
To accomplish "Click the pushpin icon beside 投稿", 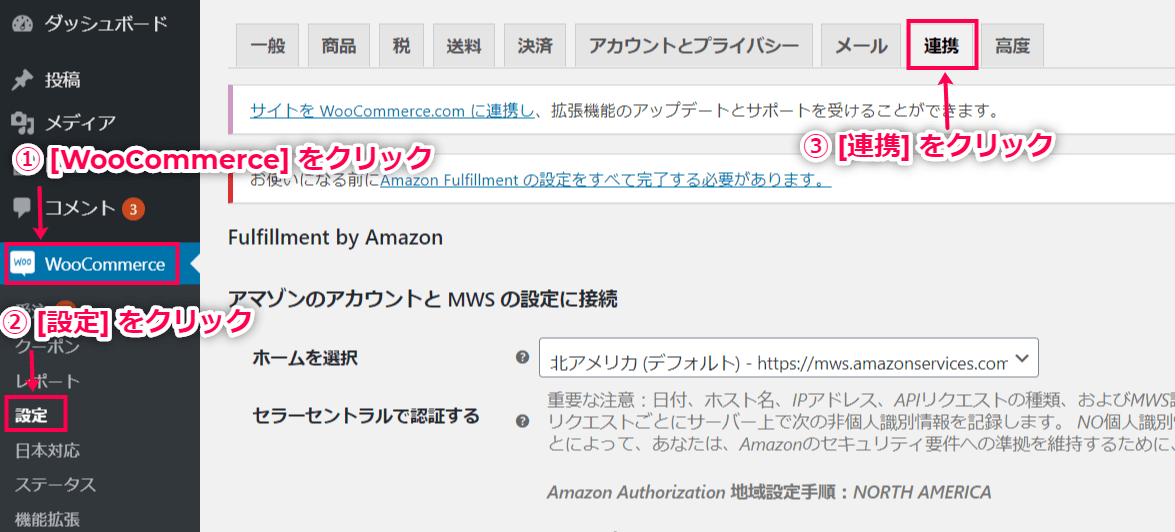I will [x=23, y=80].
